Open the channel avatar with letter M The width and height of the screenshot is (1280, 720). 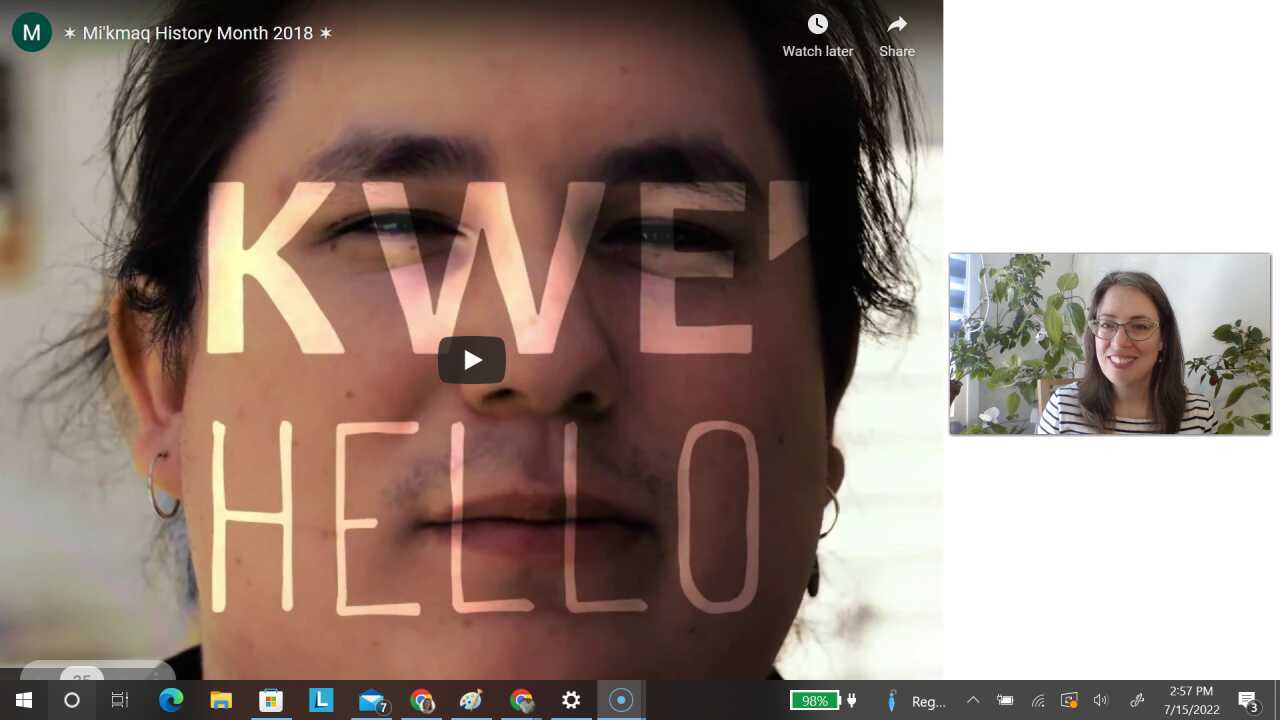[x=32, y=32]
